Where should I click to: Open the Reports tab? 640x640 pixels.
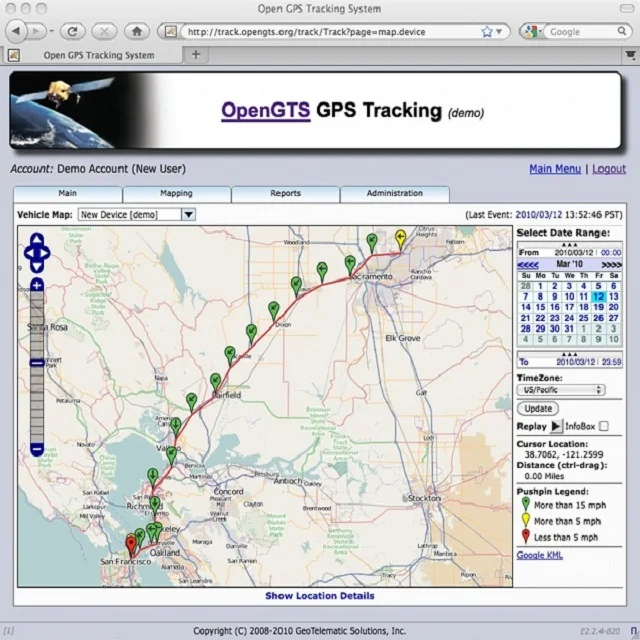(285, 193)
